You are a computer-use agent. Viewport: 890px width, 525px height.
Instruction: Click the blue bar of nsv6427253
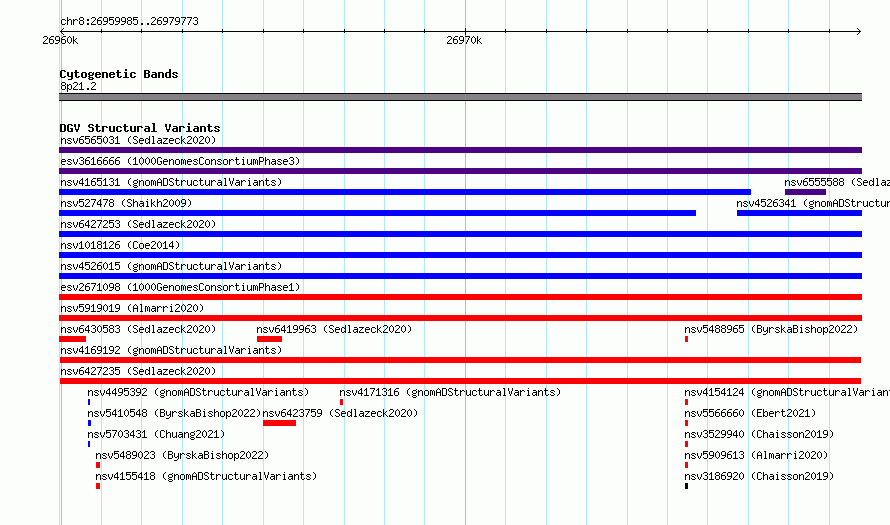[x=460, y=234]
